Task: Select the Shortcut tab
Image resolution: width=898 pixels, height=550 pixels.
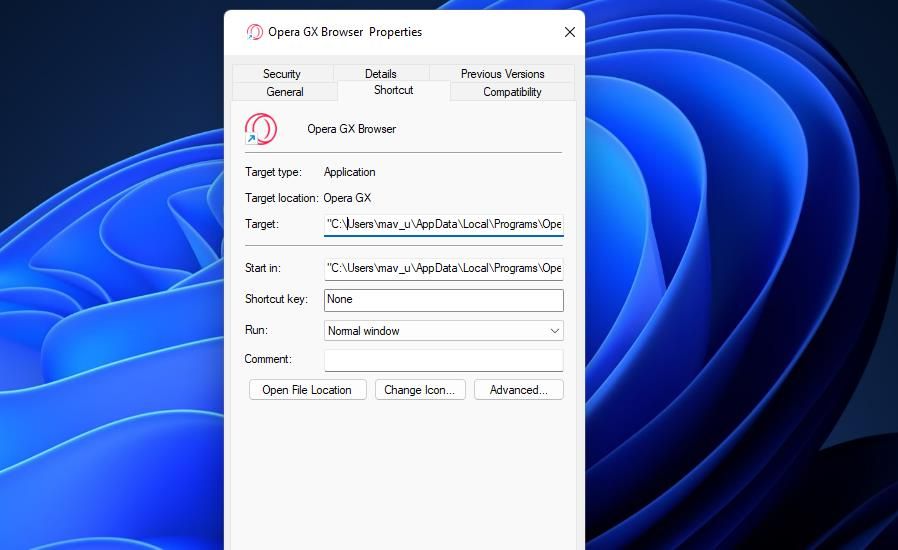Action: (393, 90)
